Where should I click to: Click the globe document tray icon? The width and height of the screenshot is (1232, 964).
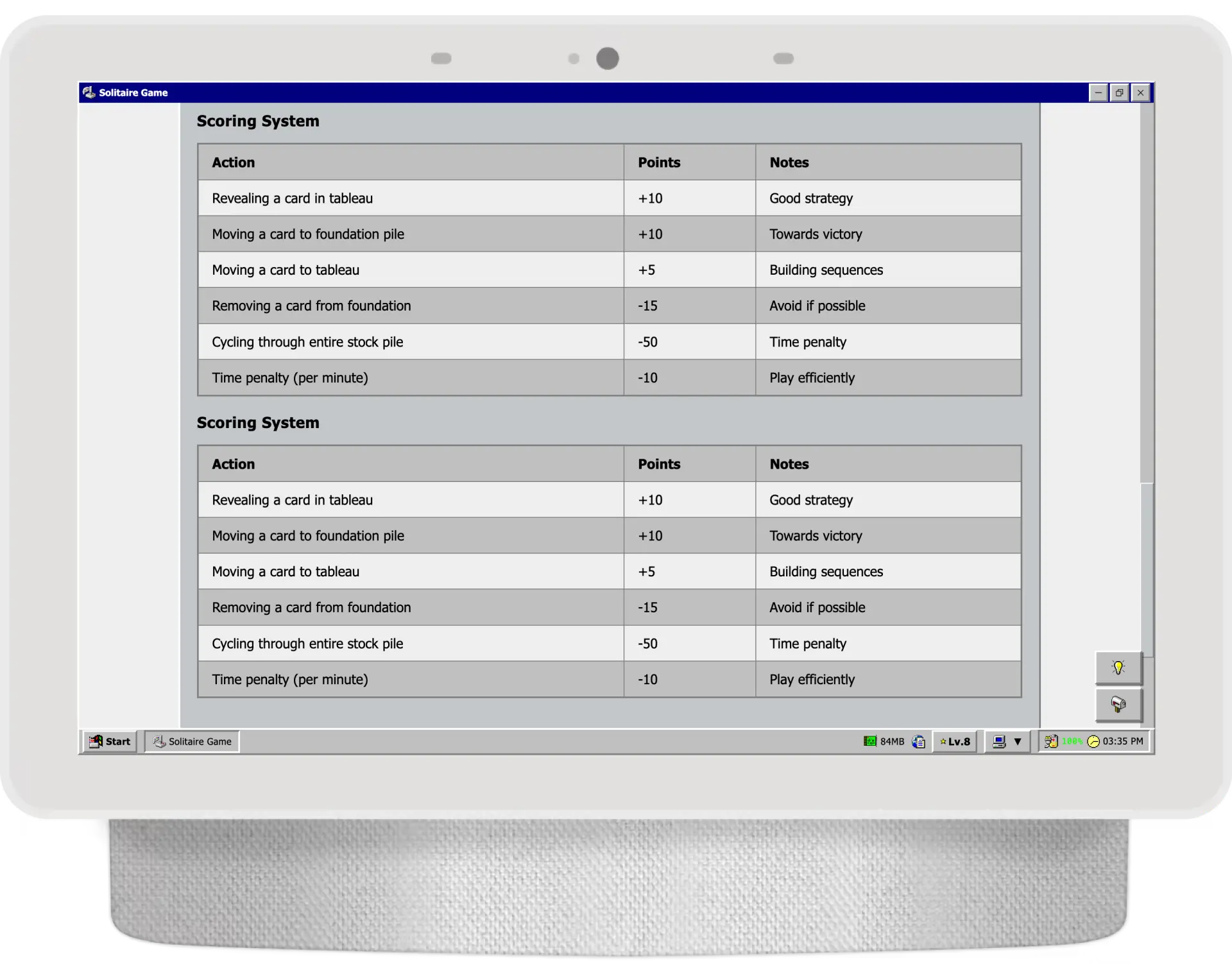click(x=919, y=741)
